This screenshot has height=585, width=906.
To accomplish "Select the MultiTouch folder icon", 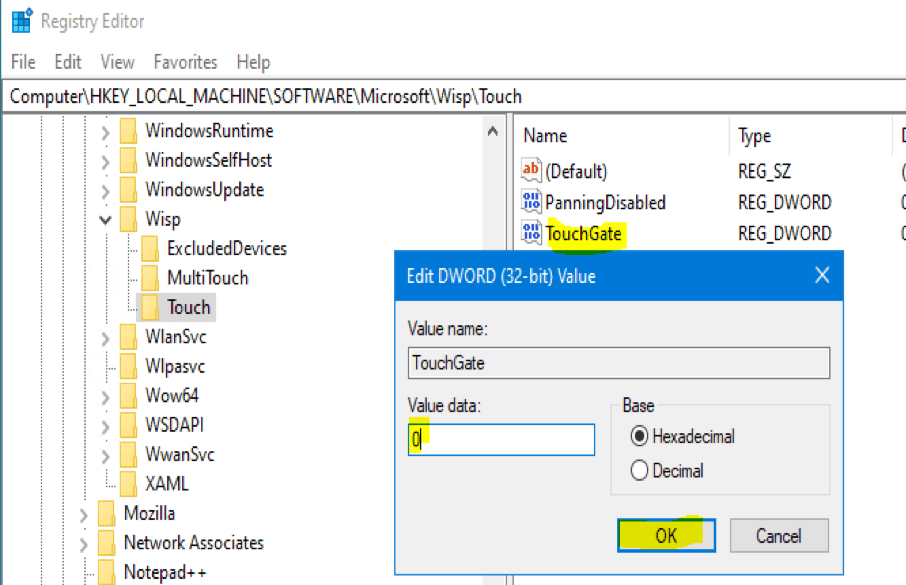I will coord(150,278).
